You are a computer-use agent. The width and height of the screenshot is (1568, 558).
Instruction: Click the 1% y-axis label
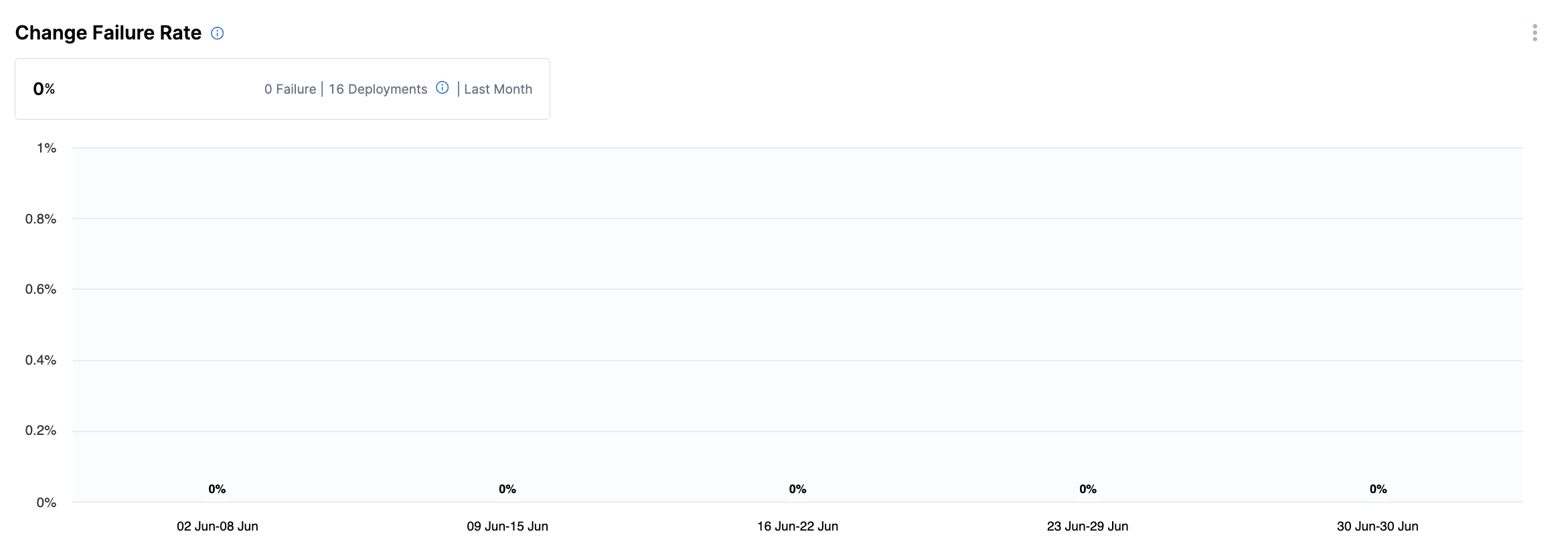[x=46, y=148]
